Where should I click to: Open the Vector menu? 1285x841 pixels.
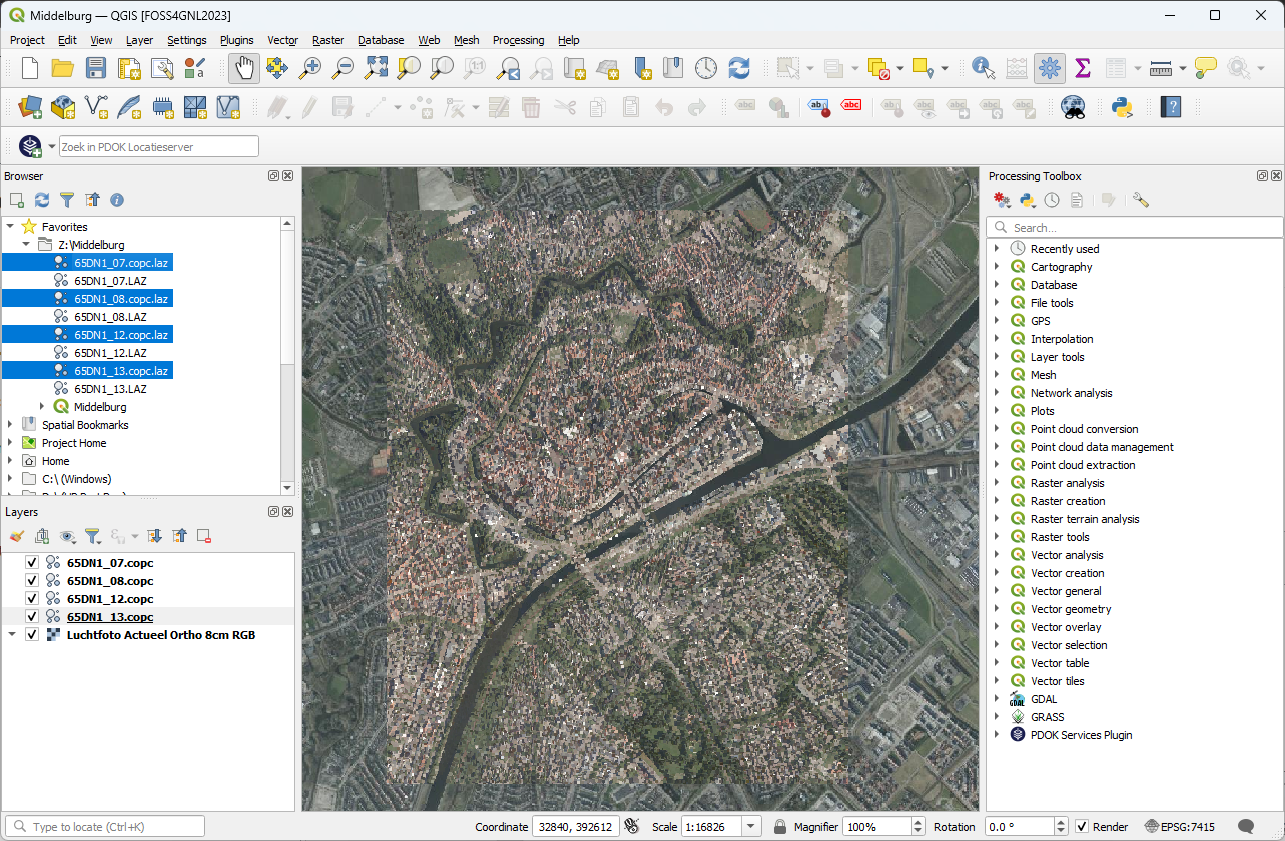pos(282,40)
